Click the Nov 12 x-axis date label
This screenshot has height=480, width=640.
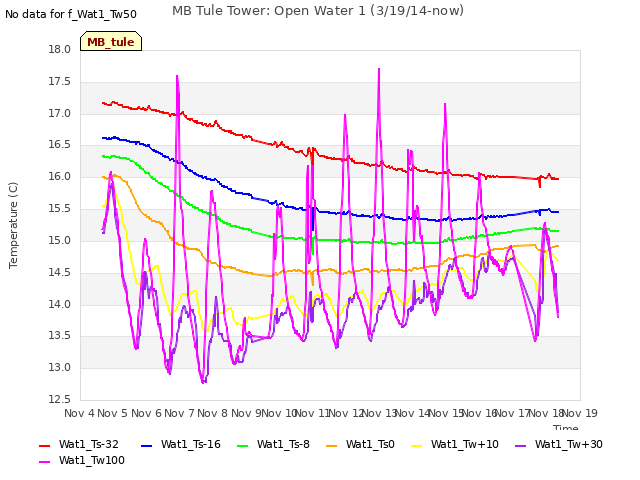(x=347, y=413)
